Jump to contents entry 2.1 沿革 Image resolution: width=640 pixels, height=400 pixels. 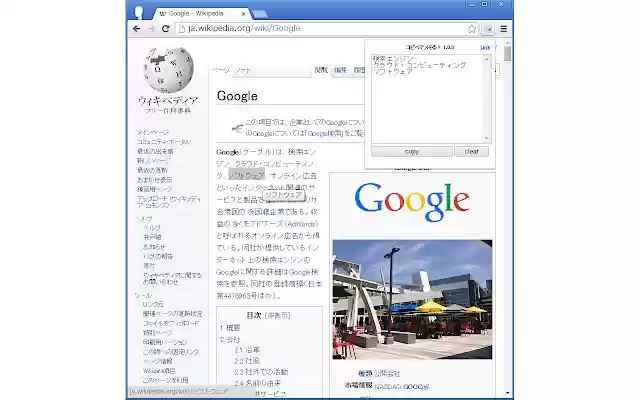click(x=247, y=350)
